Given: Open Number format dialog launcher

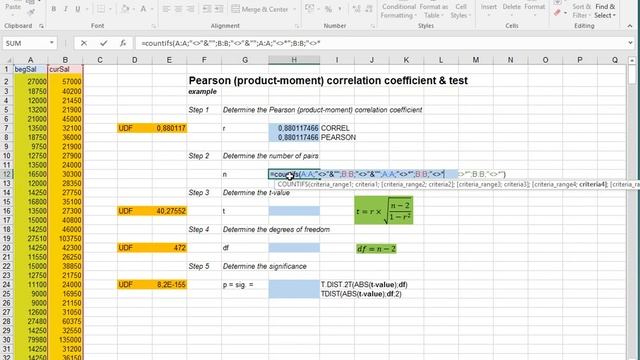Looking at the screenshot, I should [373, 26].
